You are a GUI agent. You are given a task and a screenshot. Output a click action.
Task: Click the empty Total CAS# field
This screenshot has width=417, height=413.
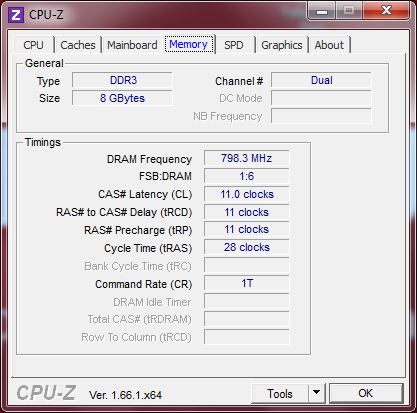[x=247, y=319]
